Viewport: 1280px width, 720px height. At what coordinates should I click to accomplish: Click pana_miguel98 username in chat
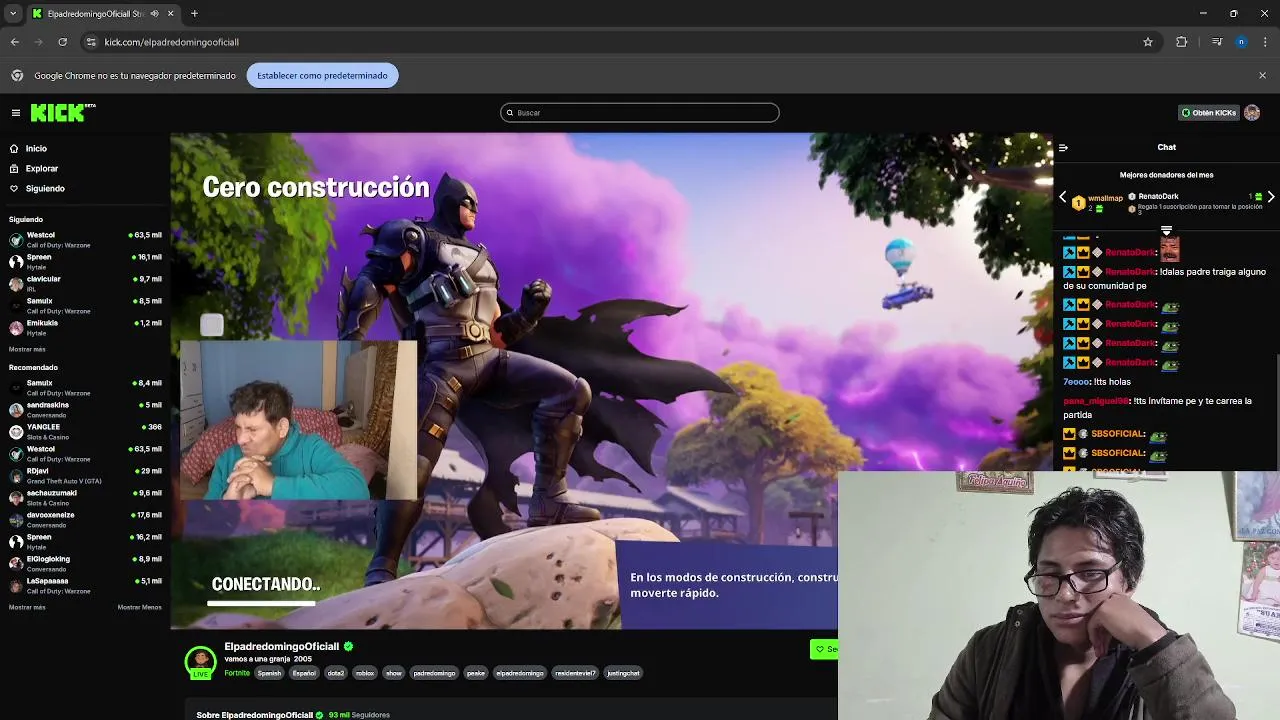[1096, 401]
